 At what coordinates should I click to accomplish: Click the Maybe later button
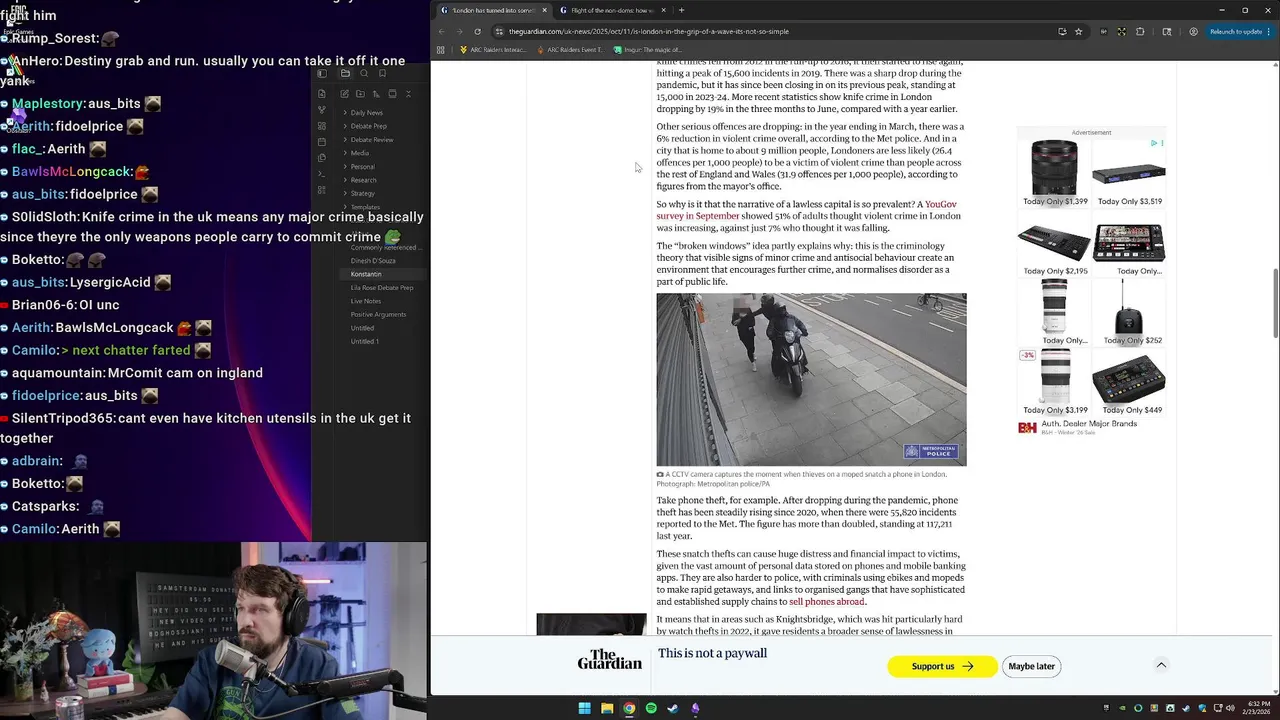point(1031,666)
